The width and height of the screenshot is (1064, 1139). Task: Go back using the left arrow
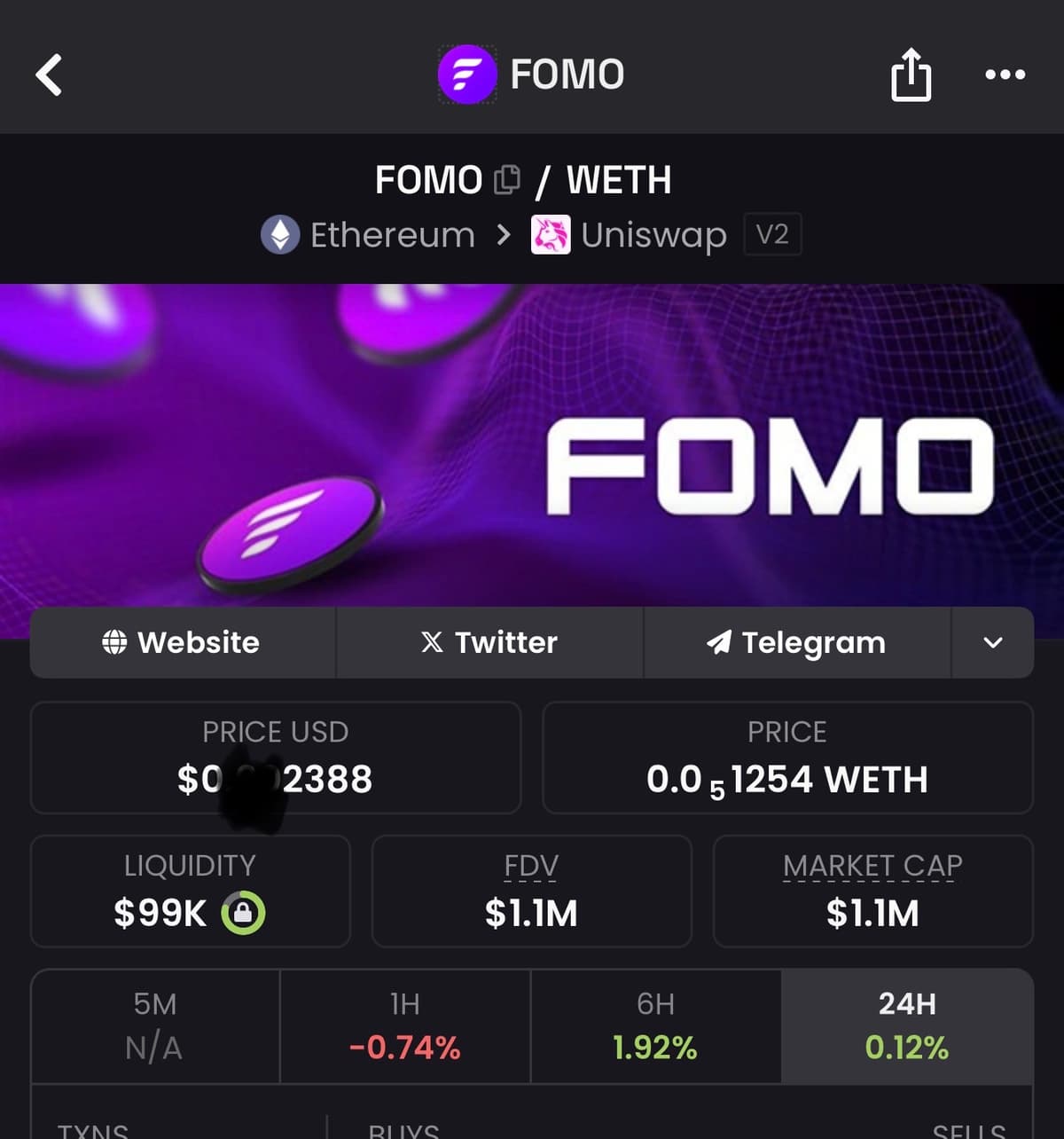[x=50, y=75]
